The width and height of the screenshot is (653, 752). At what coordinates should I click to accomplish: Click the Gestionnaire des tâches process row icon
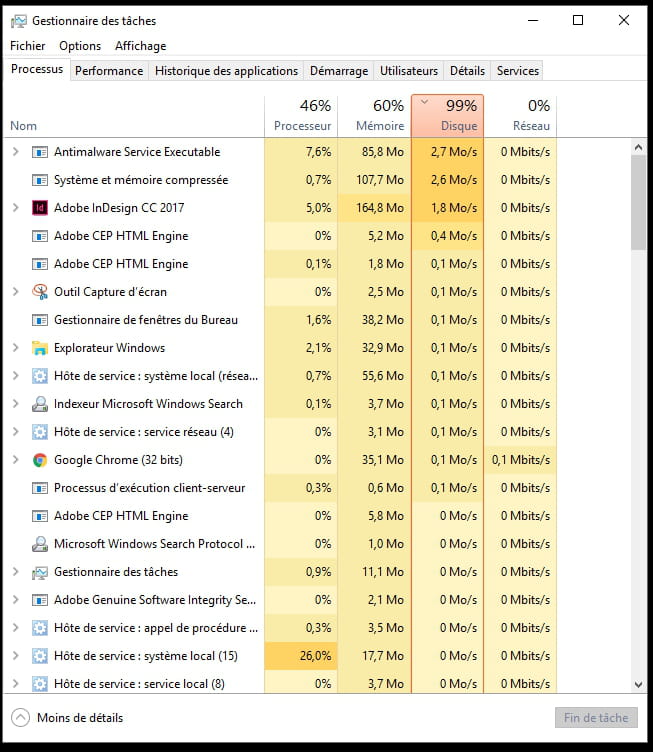click(40, 572)
